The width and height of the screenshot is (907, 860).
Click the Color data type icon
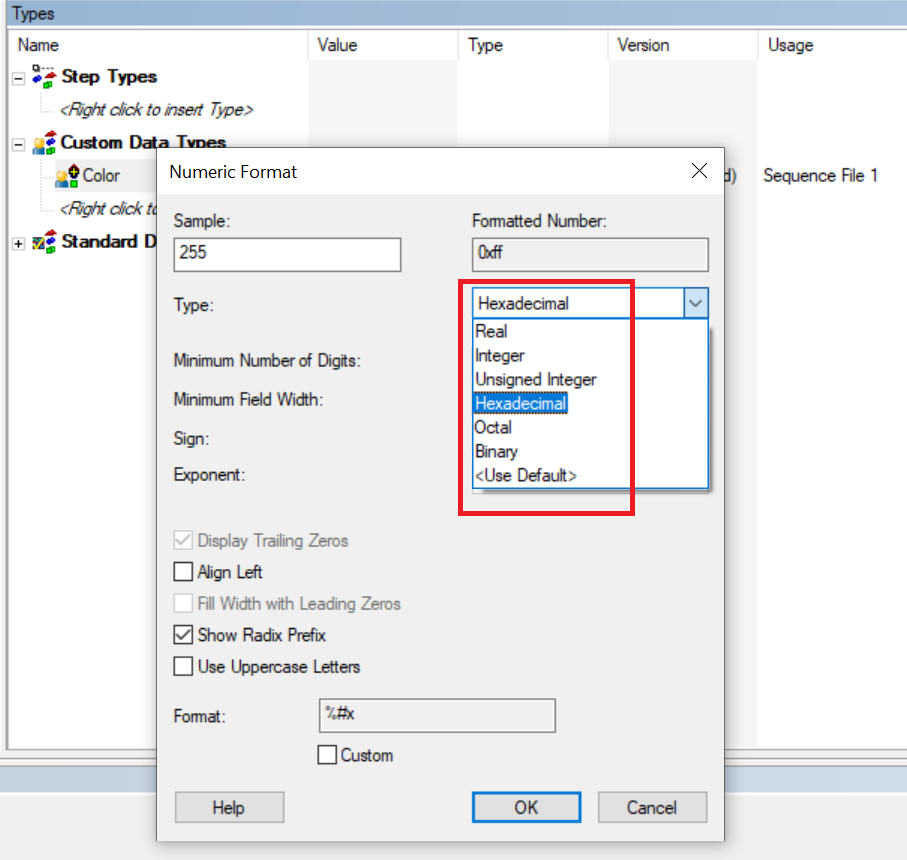[67, 176]
